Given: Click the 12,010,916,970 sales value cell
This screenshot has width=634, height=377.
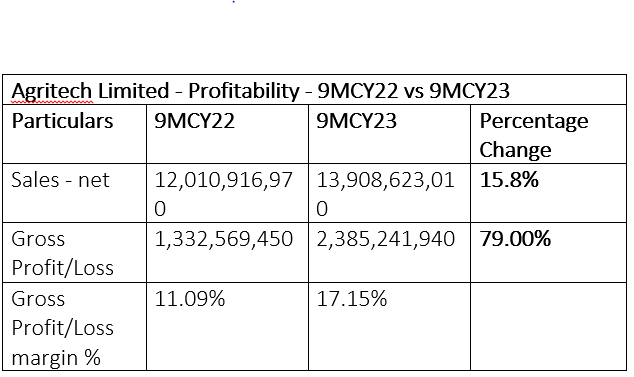Looking at the screenshot, I should click(227, 193).
